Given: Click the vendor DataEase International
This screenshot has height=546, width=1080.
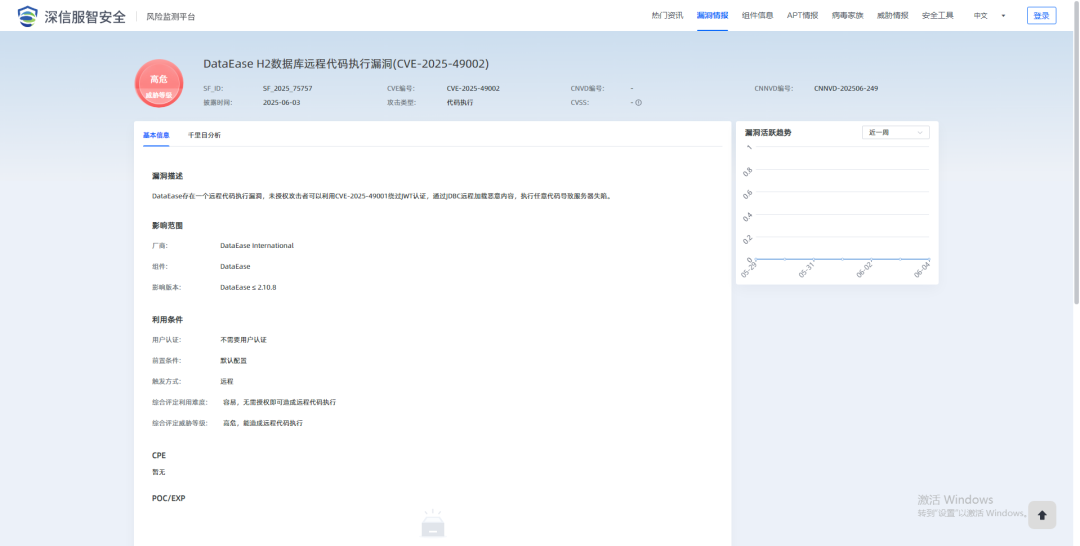Looking at the screenshot, I should coord(257,246).
